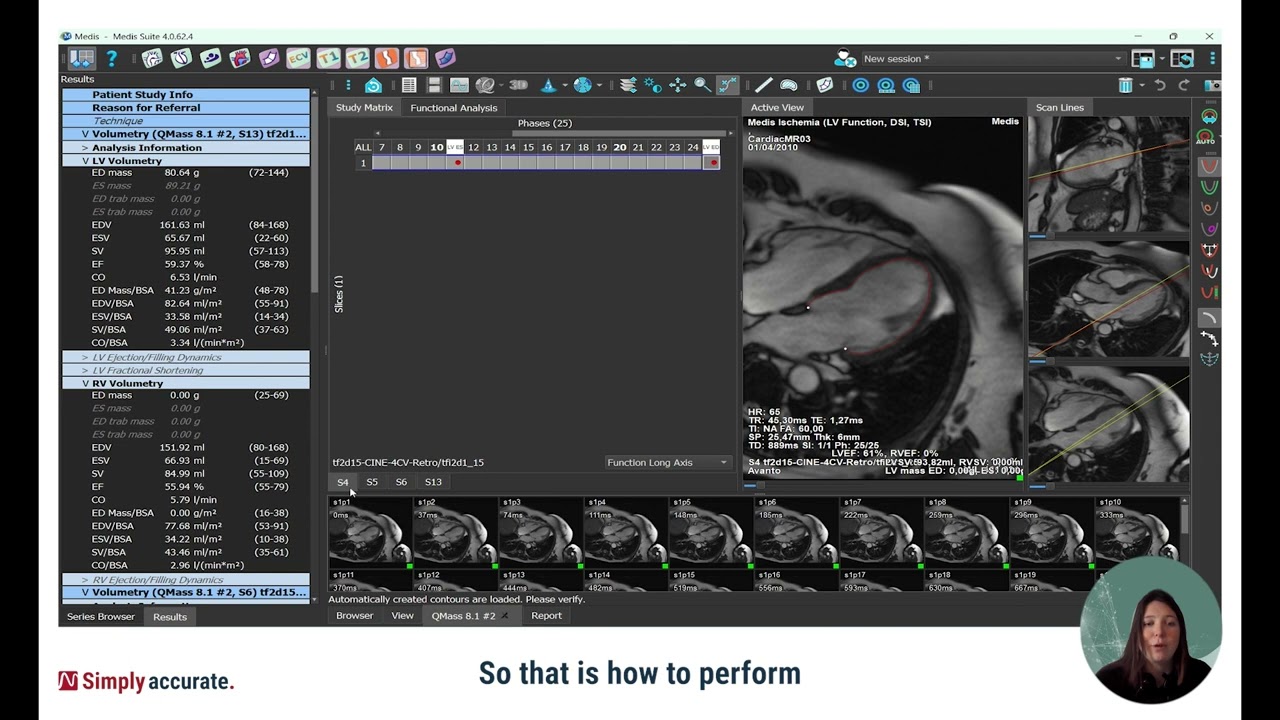Click the ALL phases button
The image size is (1280, 720).
[363, 148]
